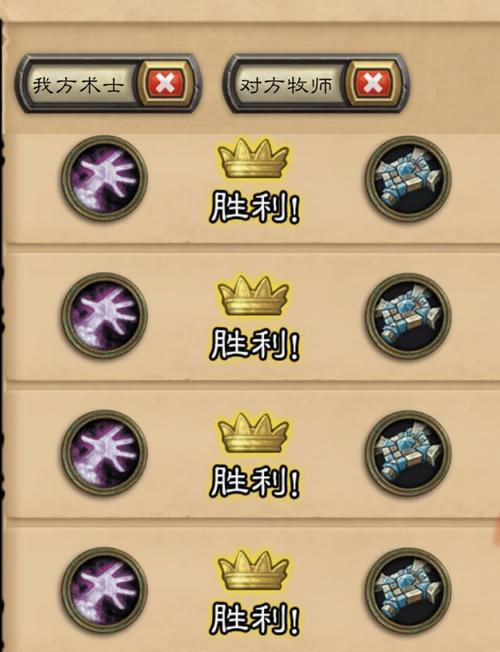Open the second 胜利! match result
500x652 pixels.
coord(255,344)
